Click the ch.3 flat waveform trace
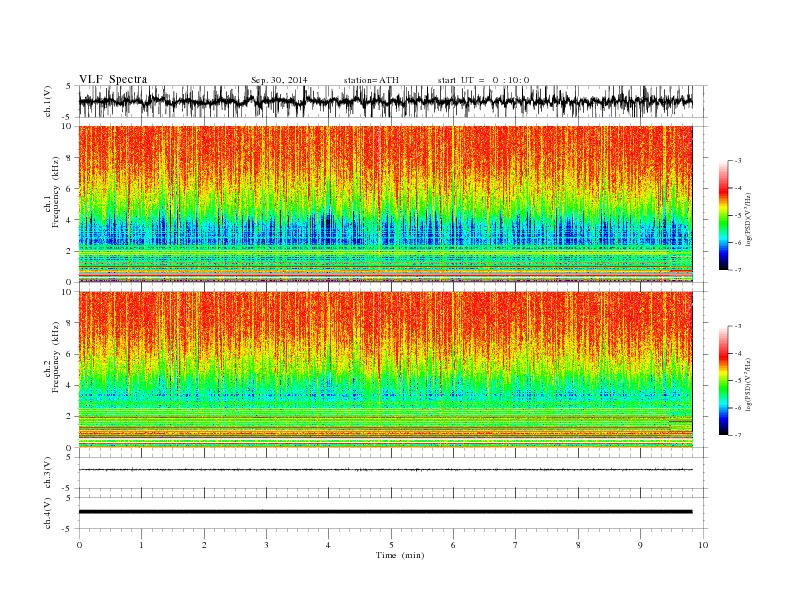The width and height of the screenshot is (792, 612). tap(385, 470)
